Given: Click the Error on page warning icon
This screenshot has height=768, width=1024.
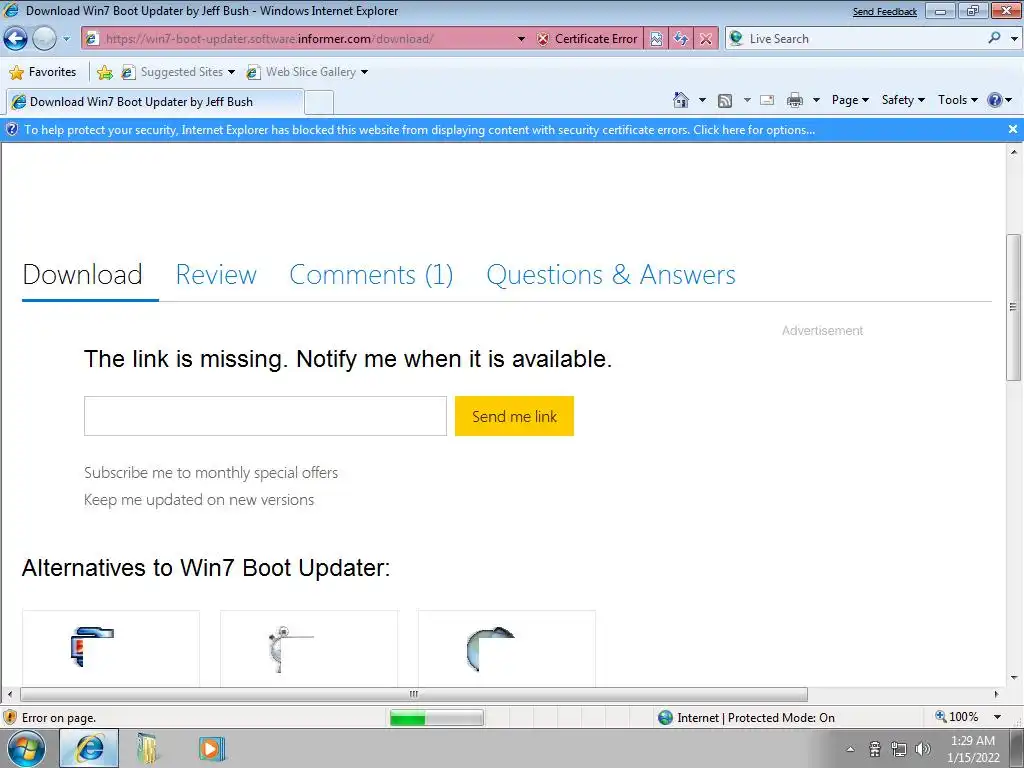Looking at the screenshot, I should [9, 717].
